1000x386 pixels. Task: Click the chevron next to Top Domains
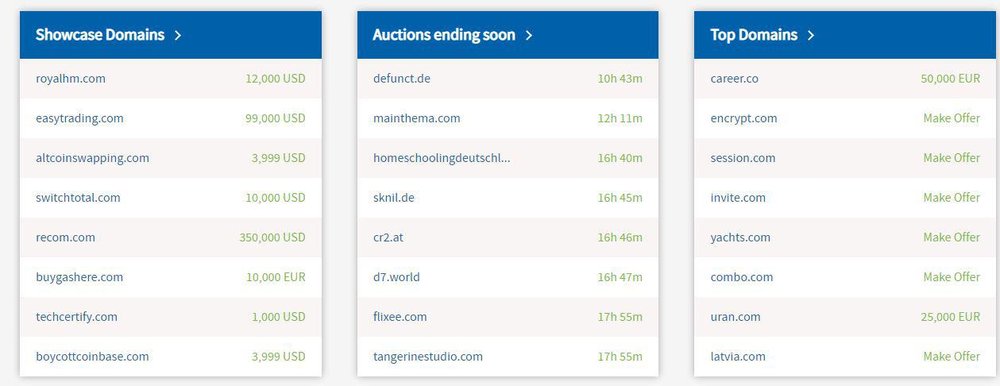(x=811, y=35)
